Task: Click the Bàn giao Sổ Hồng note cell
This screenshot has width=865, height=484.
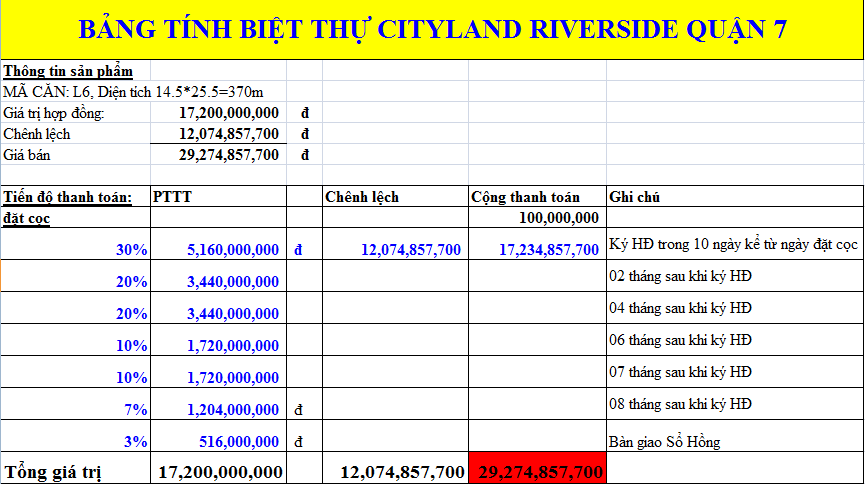Action: pyautogui.click(x=735, y=436)
